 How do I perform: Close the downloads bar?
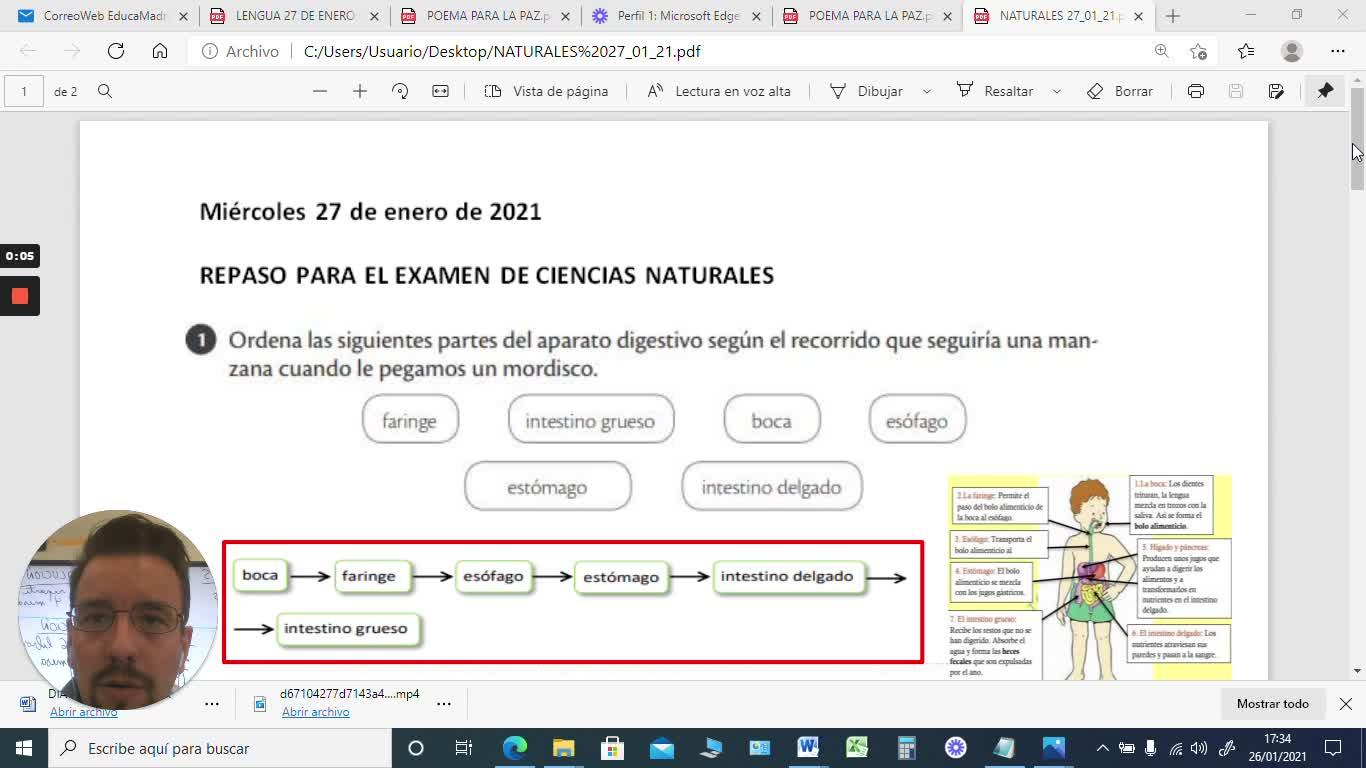[1346, 704]
